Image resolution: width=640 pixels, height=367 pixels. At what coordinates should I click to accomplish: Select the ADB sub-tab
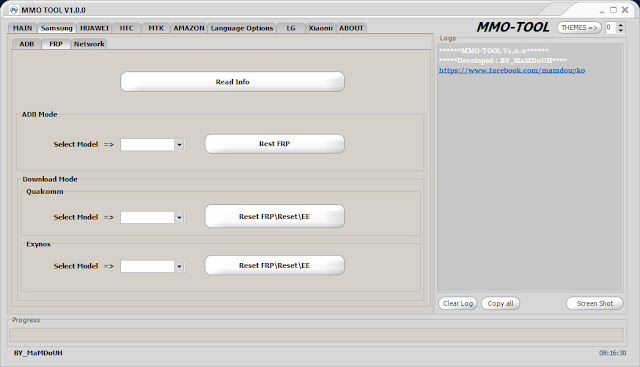[x=27, y=44]
